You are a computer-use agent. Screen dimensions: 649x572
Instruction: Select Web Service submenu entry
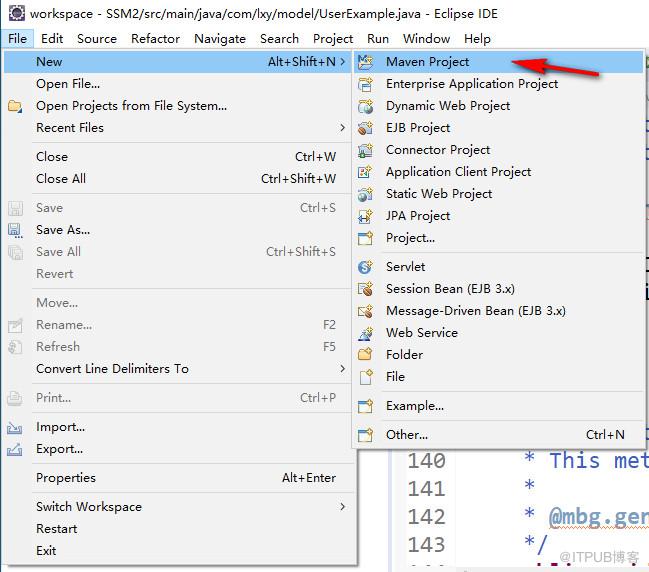(499, 333)
